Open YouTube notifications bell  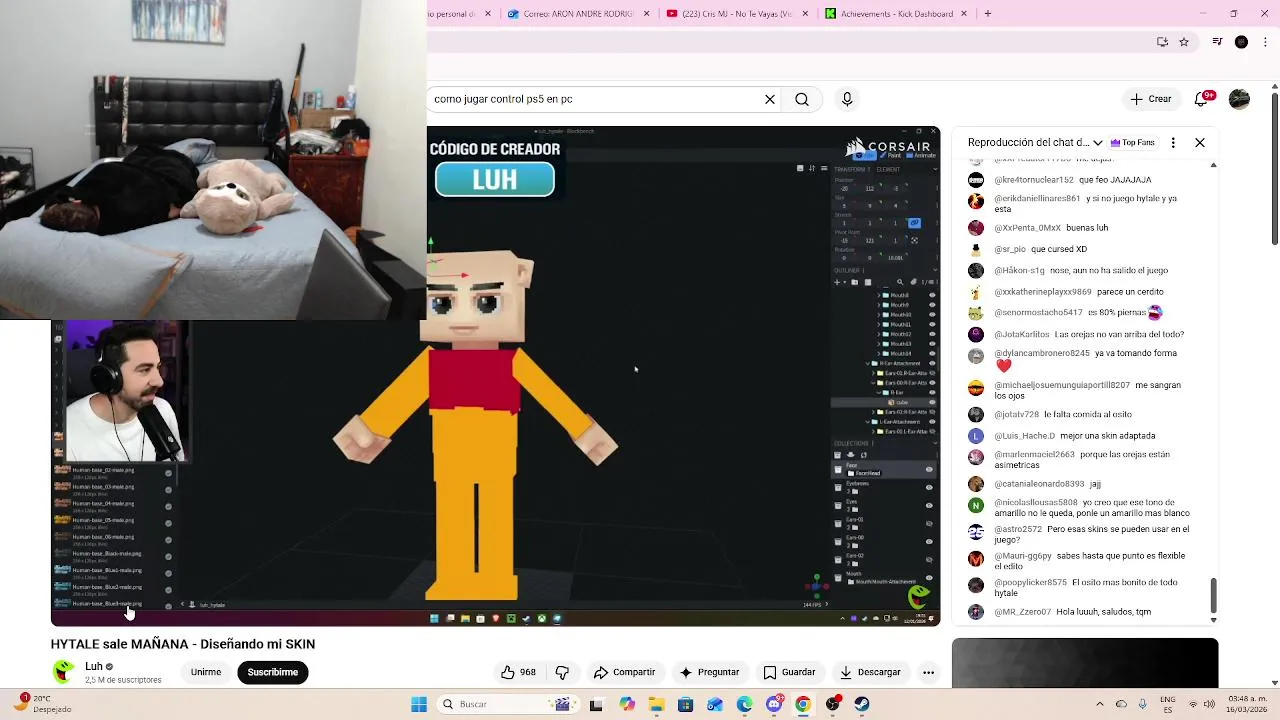coord(1203,99)
